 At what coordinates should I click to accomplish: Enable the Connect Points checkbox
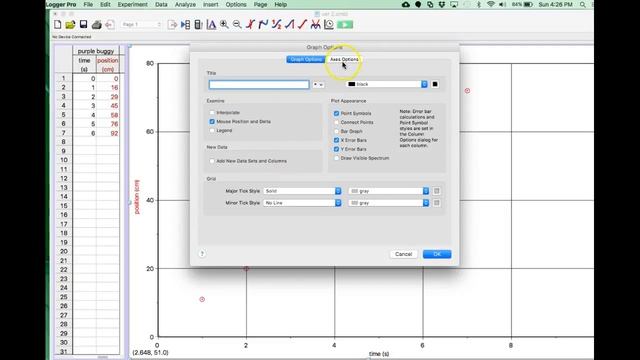[336, 122]
